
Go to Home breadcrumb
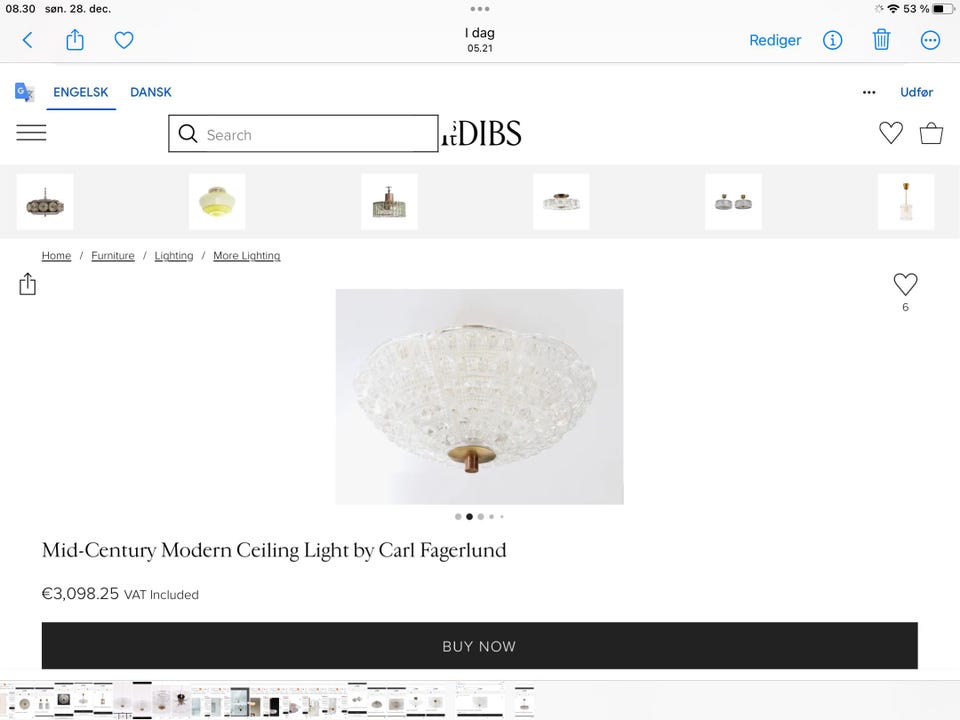[x=56, y=255]
